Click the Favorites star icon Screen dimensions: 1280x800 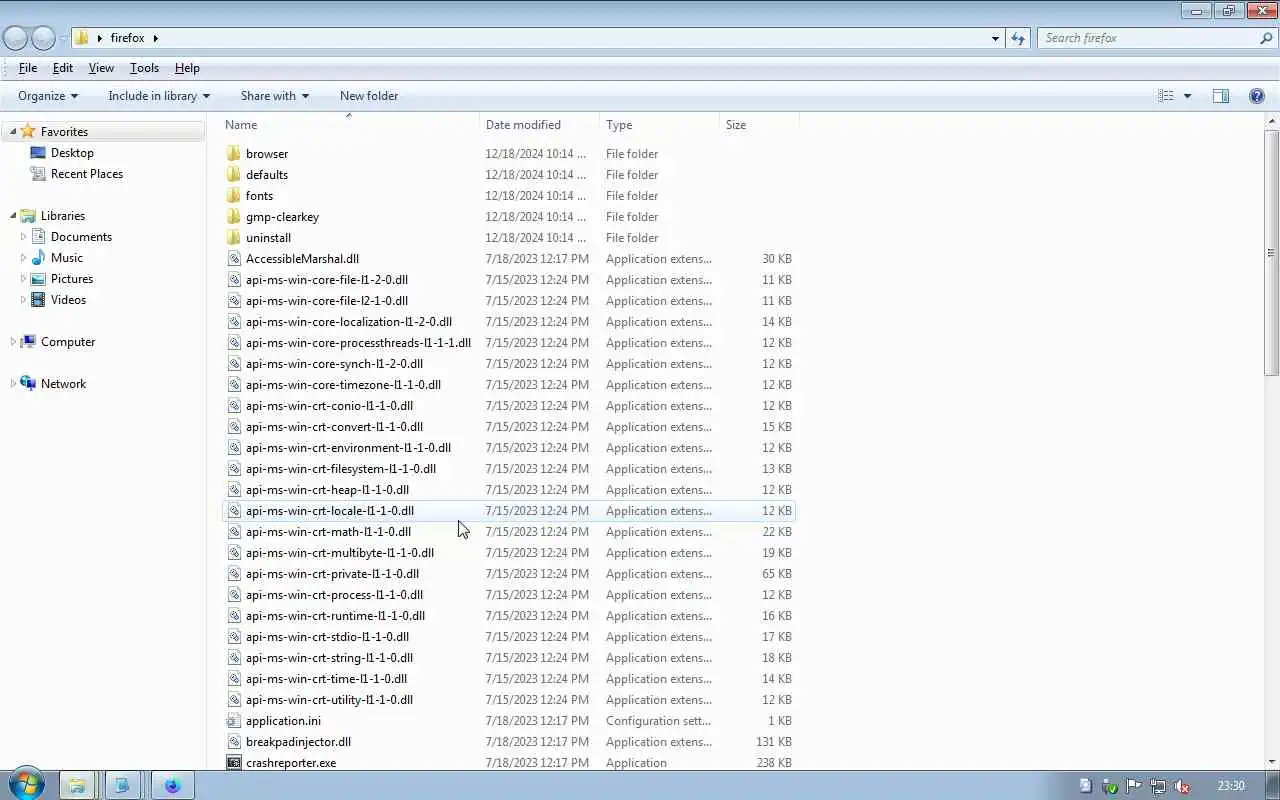click(28, 131)
